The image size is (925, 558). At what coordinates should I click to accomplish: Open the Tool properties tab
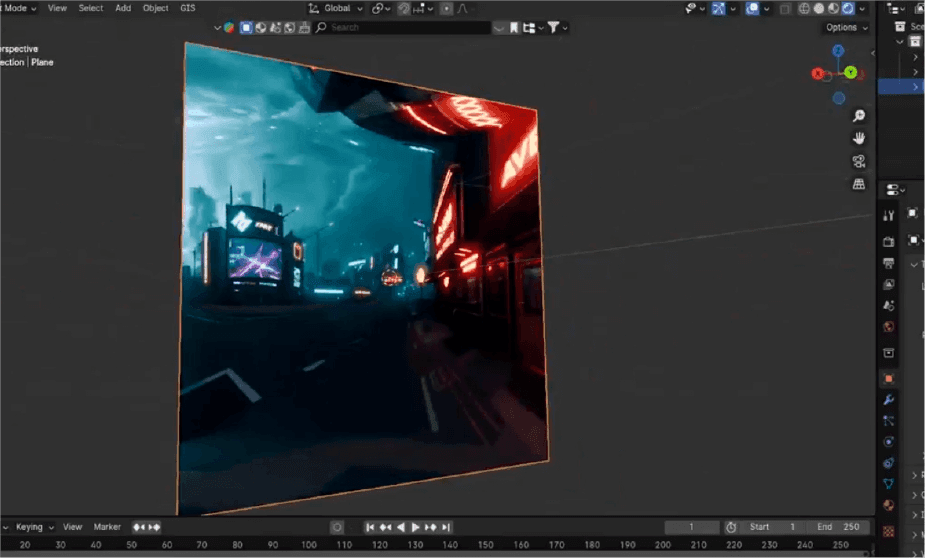coord(888,216)
